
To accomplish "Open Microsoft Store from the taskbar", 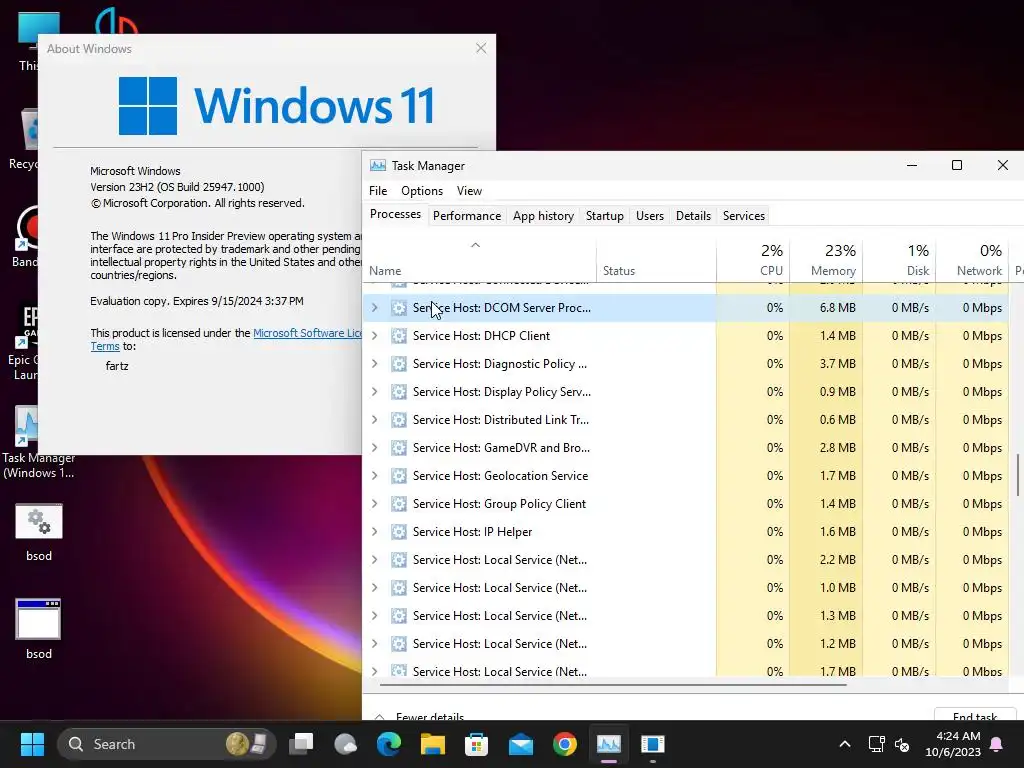I will pos(476,744).
